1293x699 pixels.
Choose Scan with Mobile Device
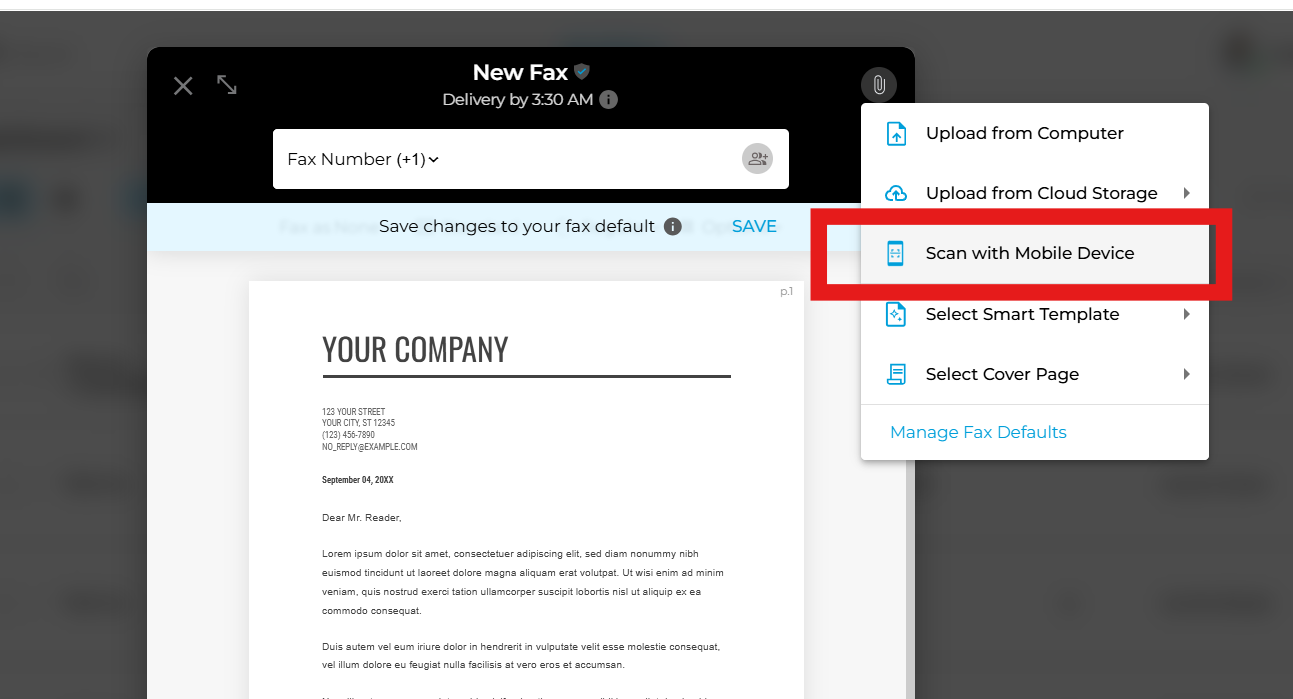coord(1029,254)
